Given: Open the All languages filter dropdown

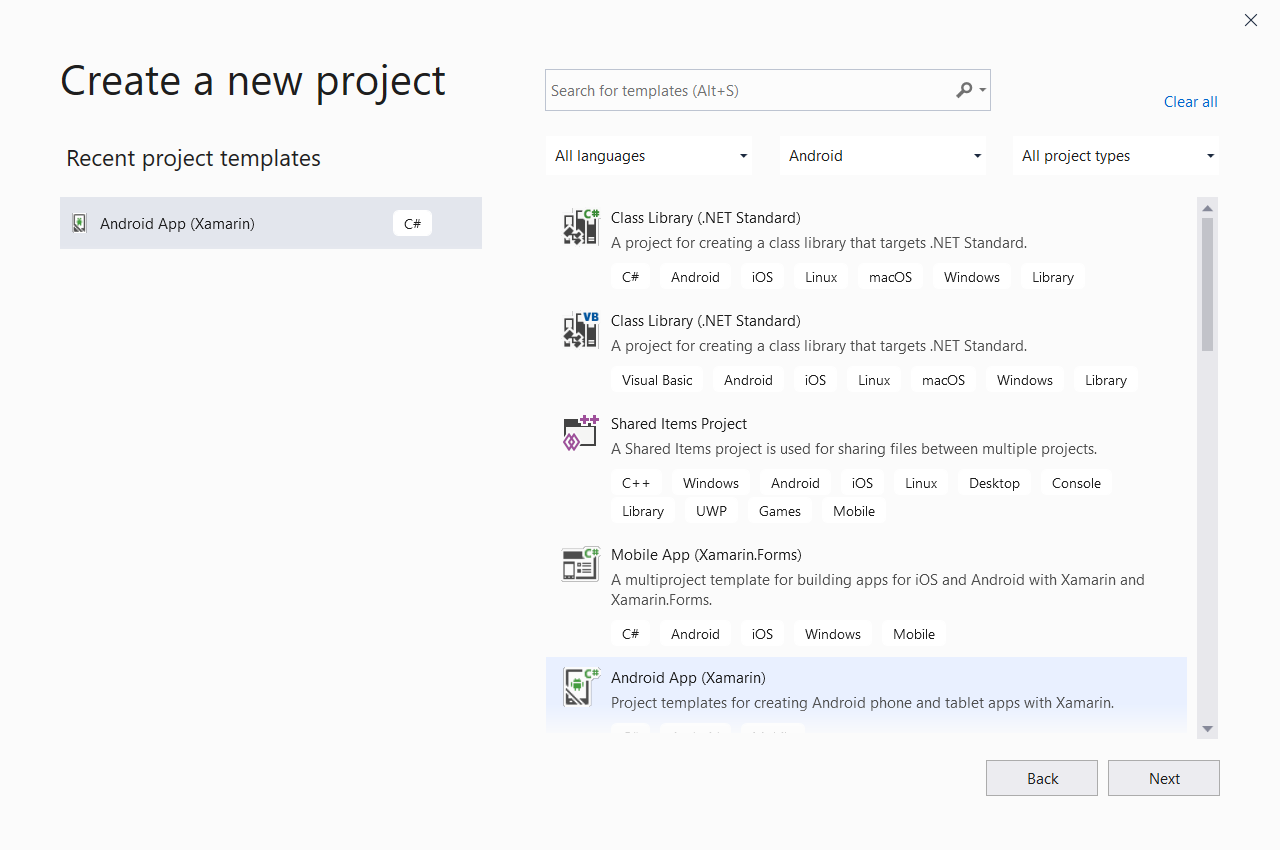Looking at the screenshot, I should pyautogui.click(x=651, y=156).
